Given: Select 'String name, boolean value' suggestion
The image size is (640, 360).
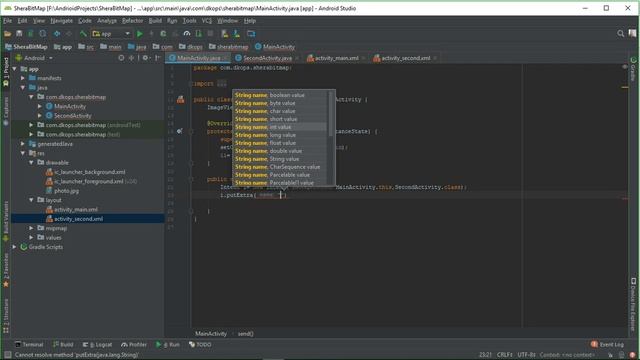Looking at the screenshot, I should (280, 95).
